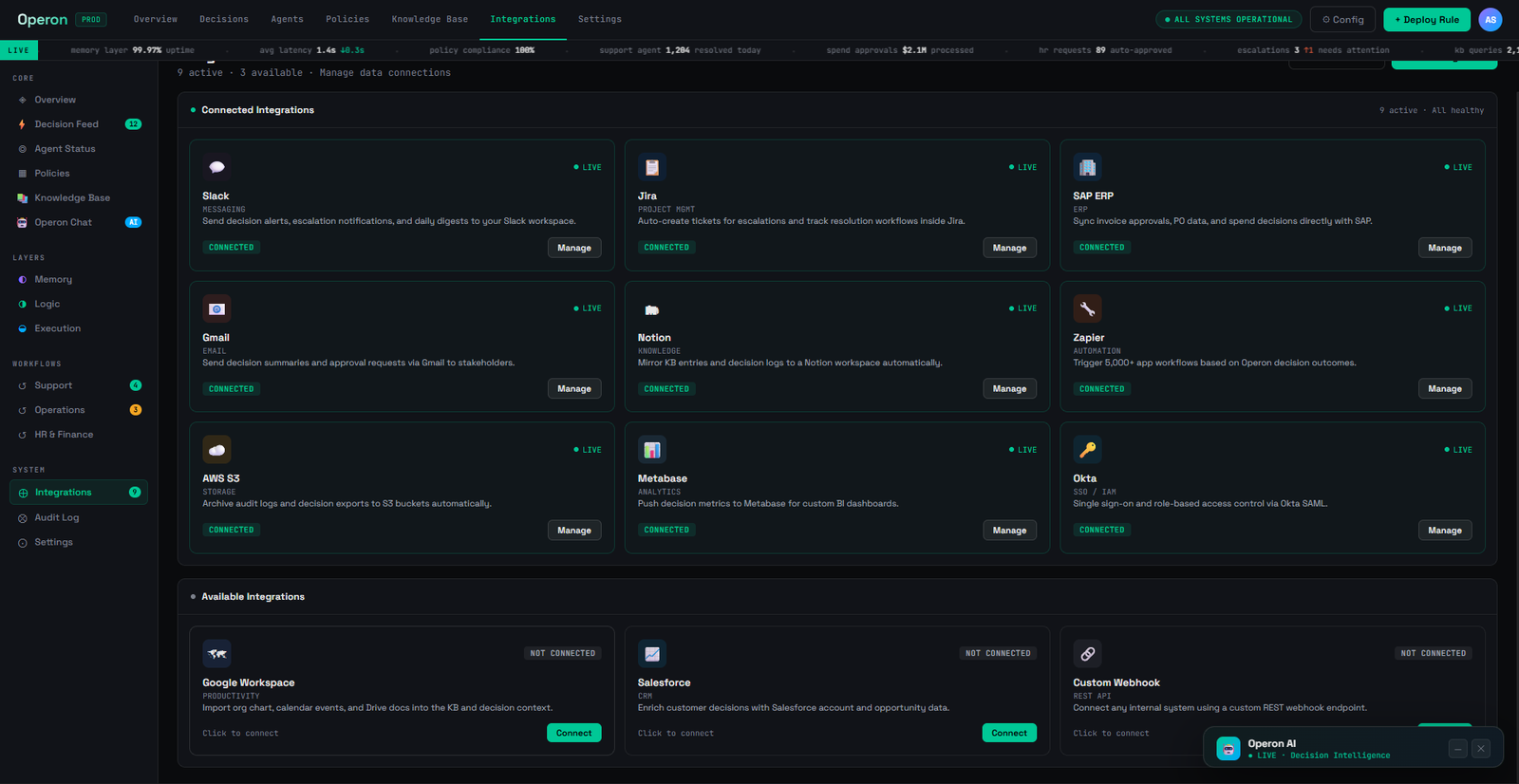
Task: Open Agent Status in the sidebar
Action: click(x=79, y=149)
